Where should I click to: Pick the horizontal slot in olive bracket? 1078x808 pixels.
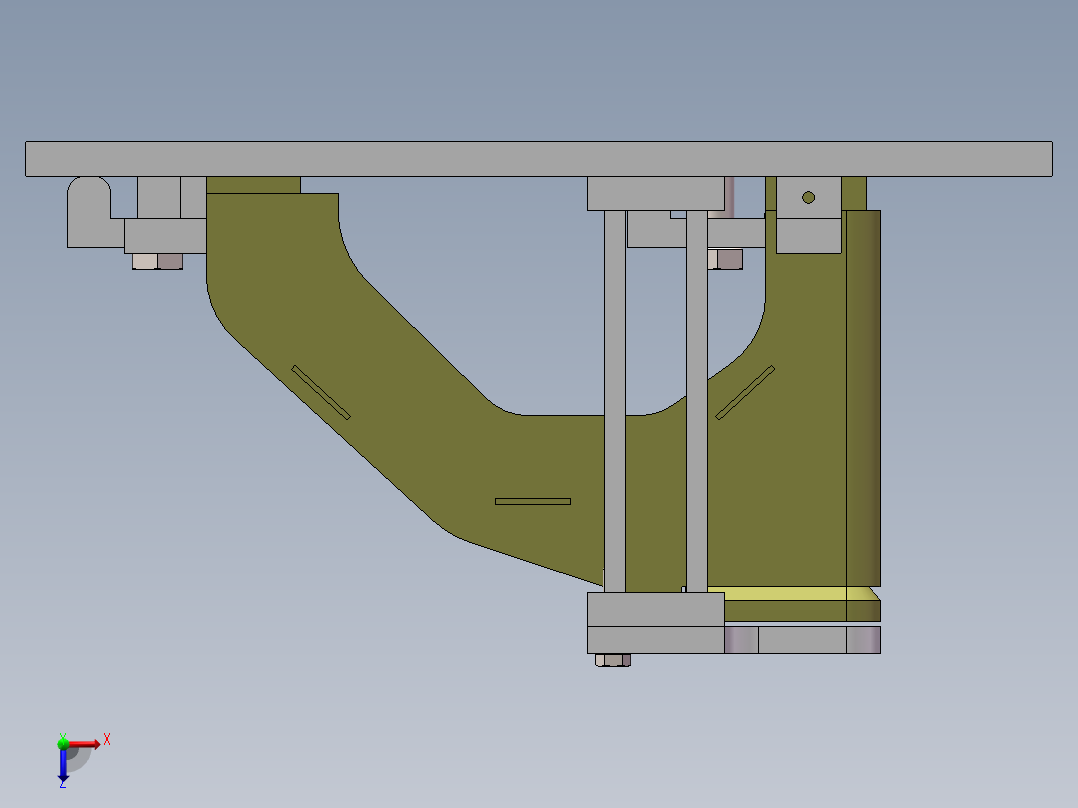tap(533, 501)
